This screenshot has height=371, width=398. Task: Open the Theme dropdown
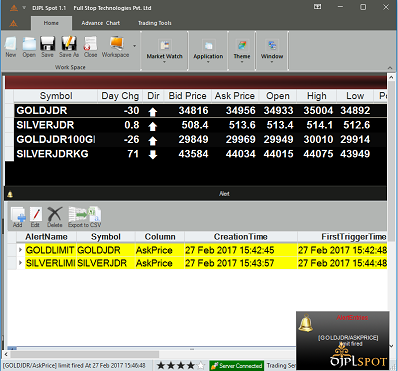(x=242, y=50)
